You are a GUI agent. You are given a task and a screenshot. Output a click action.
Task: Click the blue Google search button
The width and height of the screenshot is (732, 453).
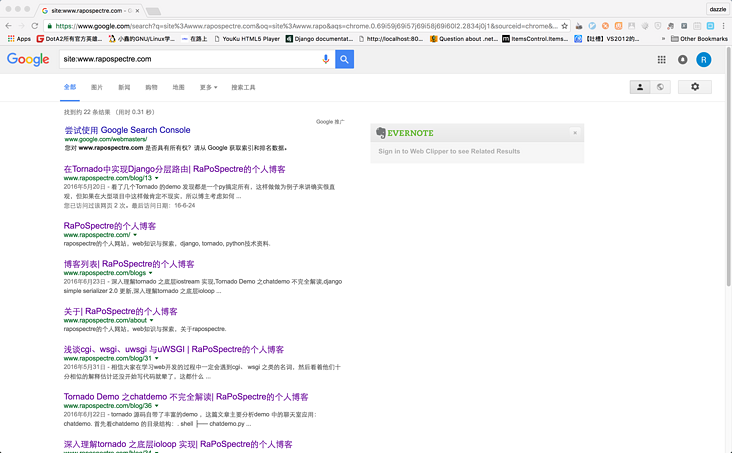(345, 60)
